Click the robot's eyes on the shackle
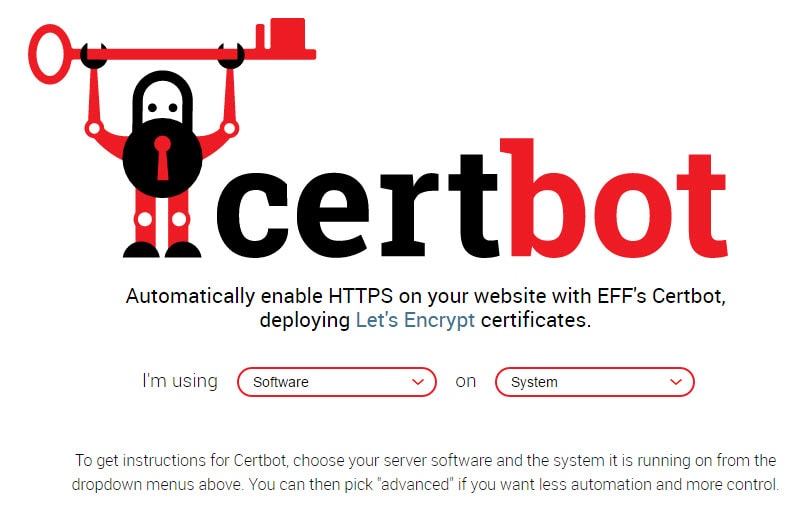793x506 pixels. coord(162,108)
